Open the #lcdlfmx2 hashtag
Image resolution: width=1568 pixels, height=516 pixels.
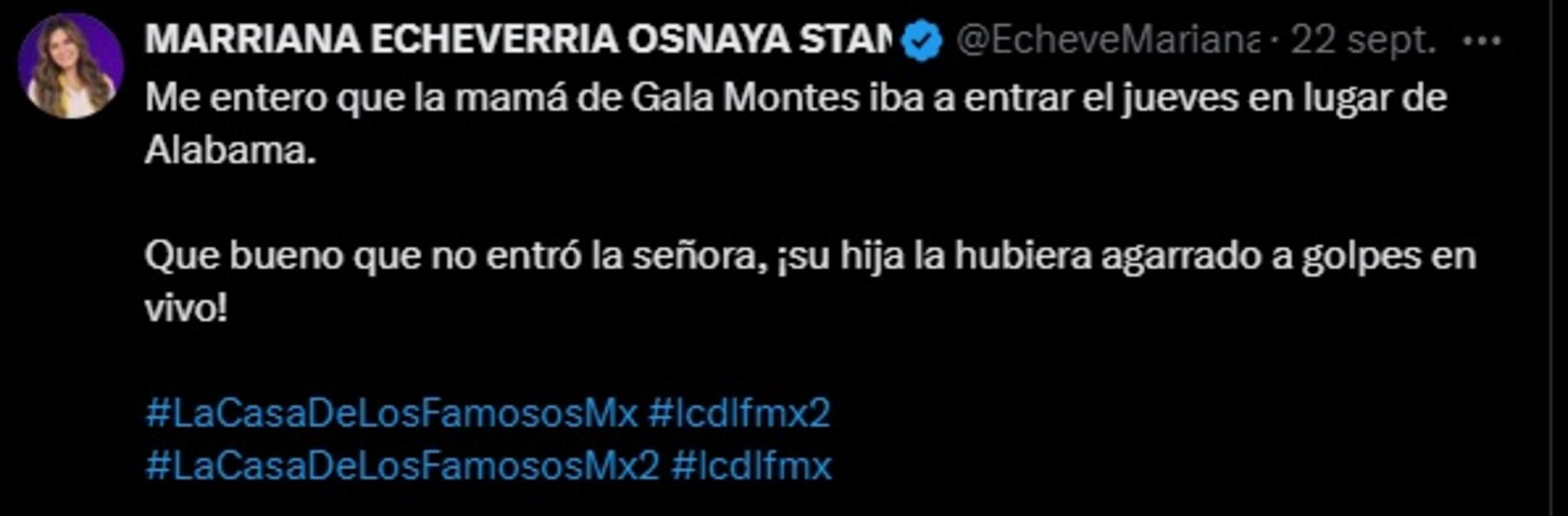(x=739, y=413)
